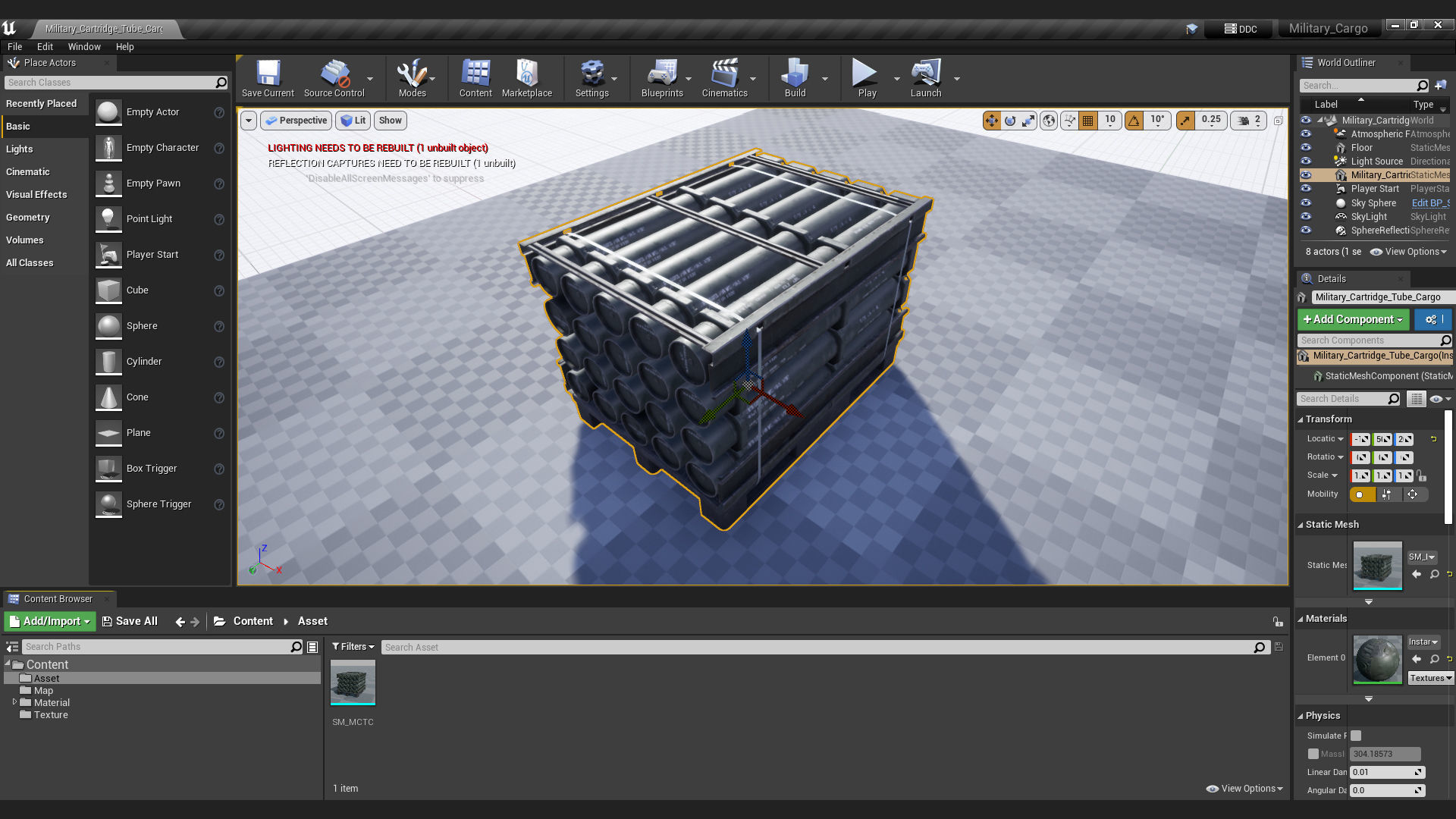
Task: Expand the Material folder in the tree
Action: [14, 702]
